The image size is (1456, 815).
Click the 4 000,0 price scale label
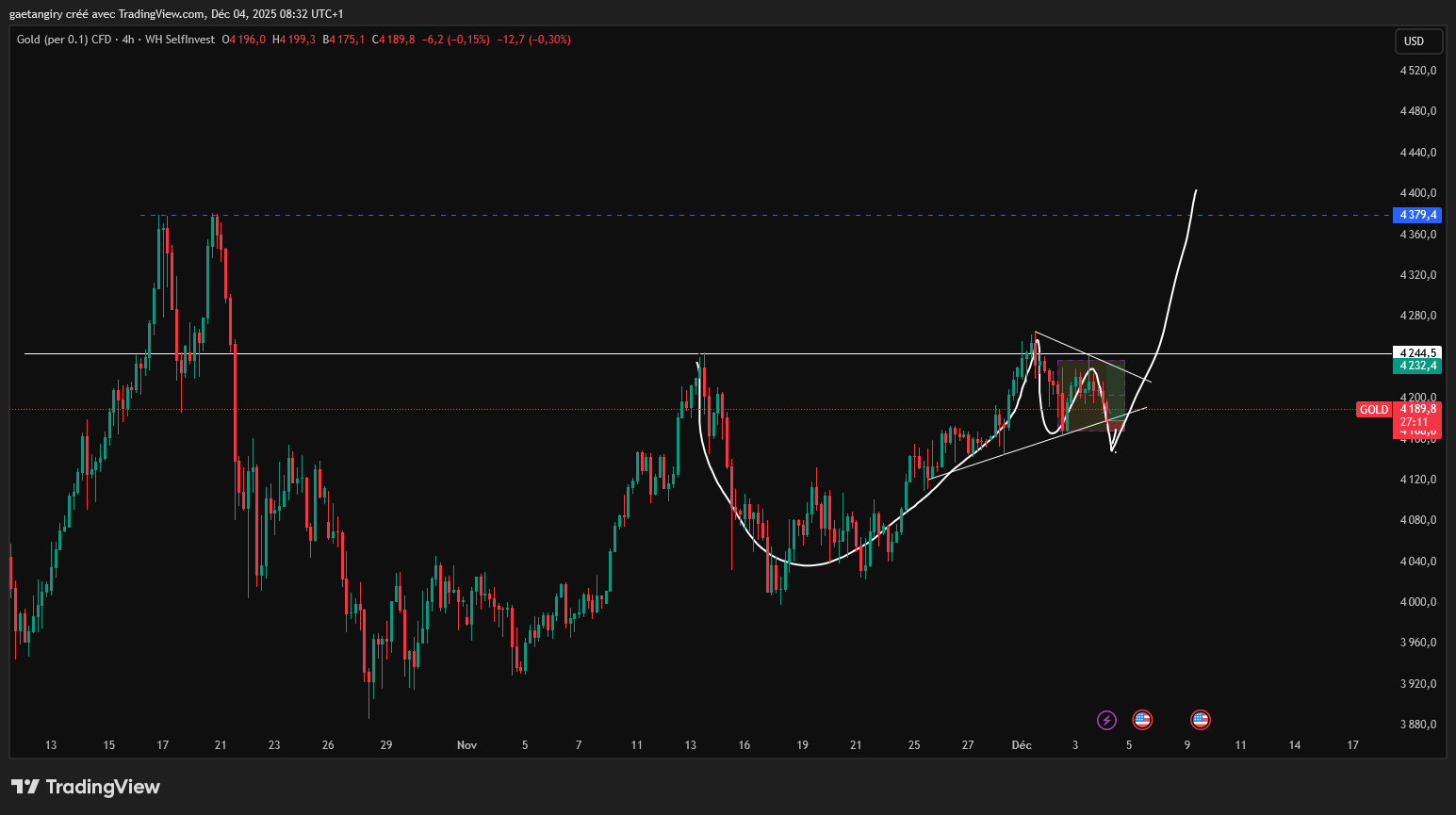(1418, 602)
